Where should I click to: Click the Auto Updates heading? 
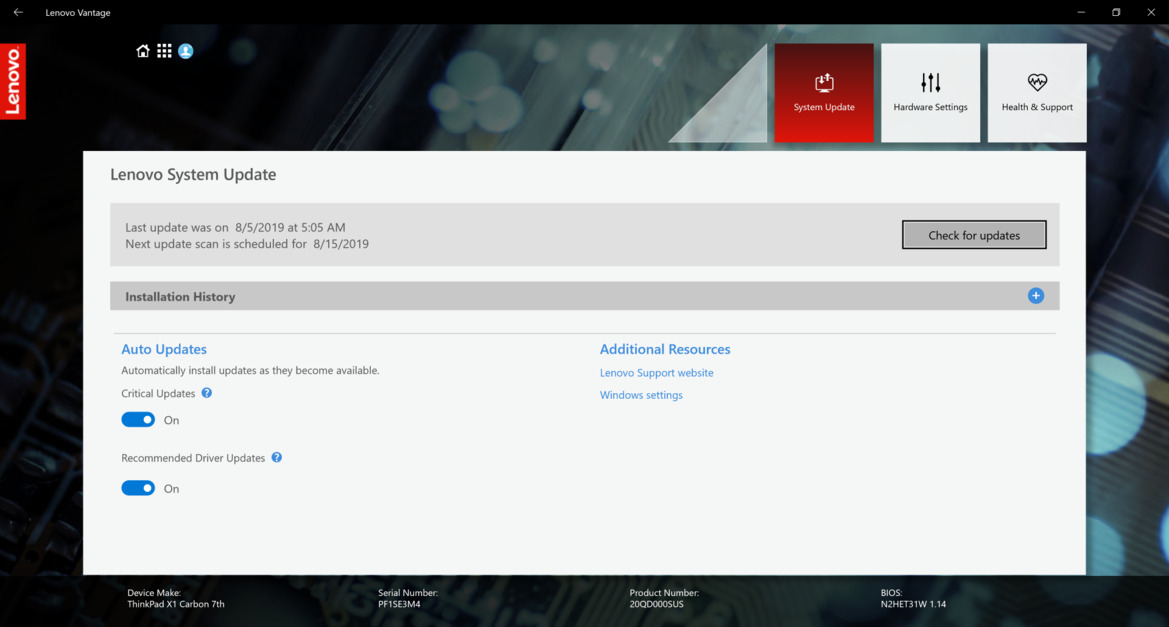pos(164,349)
